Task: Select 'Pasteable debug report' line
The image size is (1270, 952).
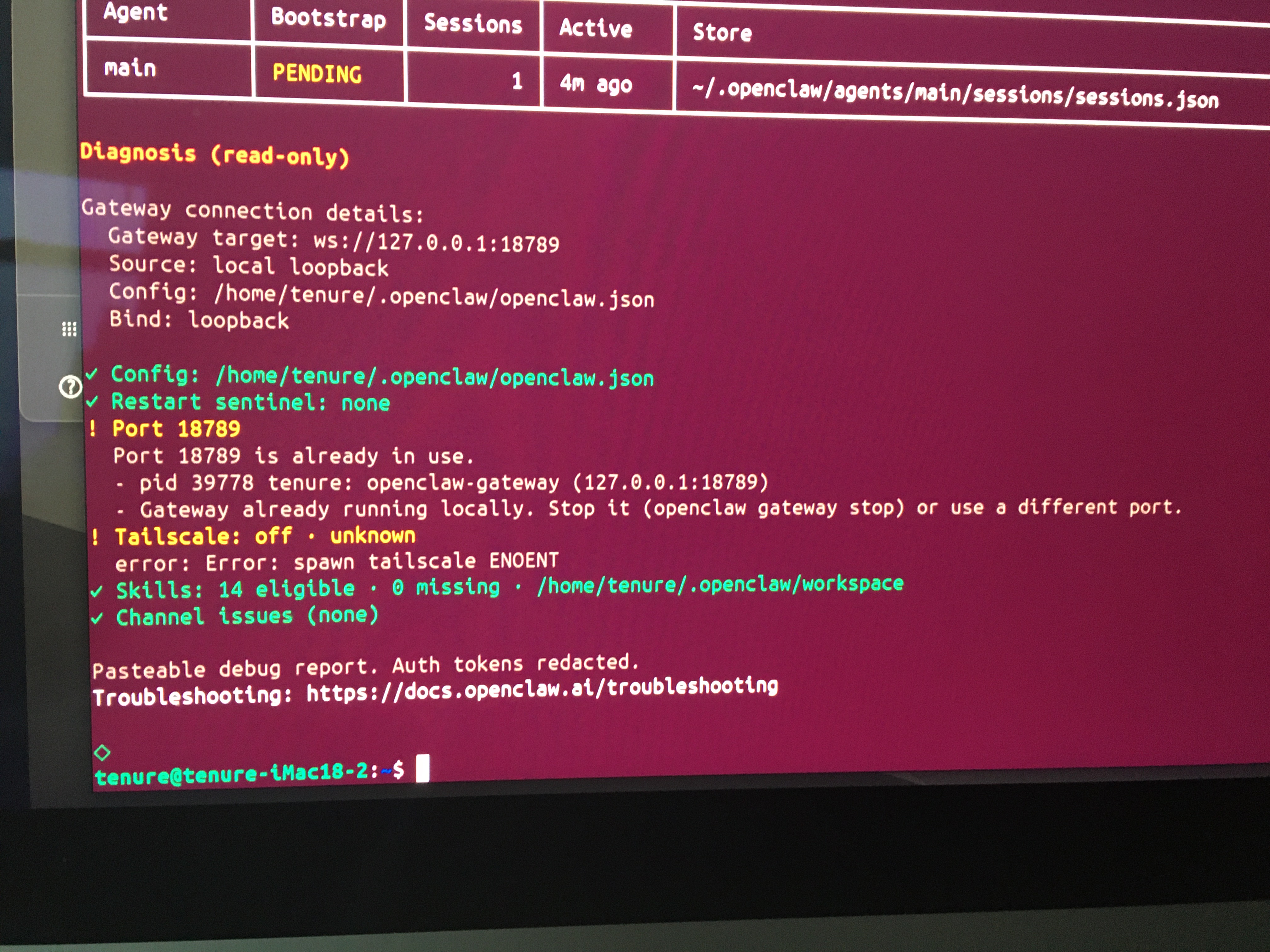Action: click(365, 666)
